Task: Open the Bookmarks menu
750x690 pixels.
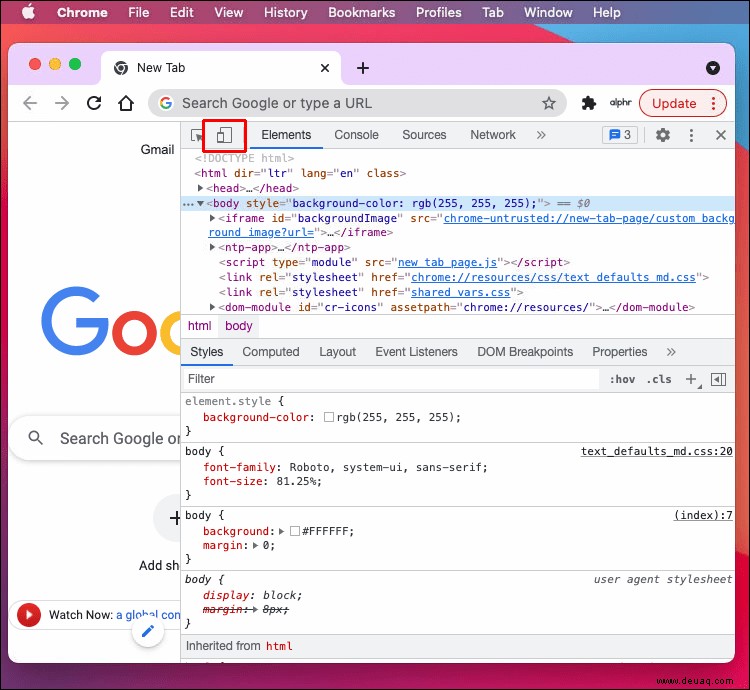Action: (362, 12)
